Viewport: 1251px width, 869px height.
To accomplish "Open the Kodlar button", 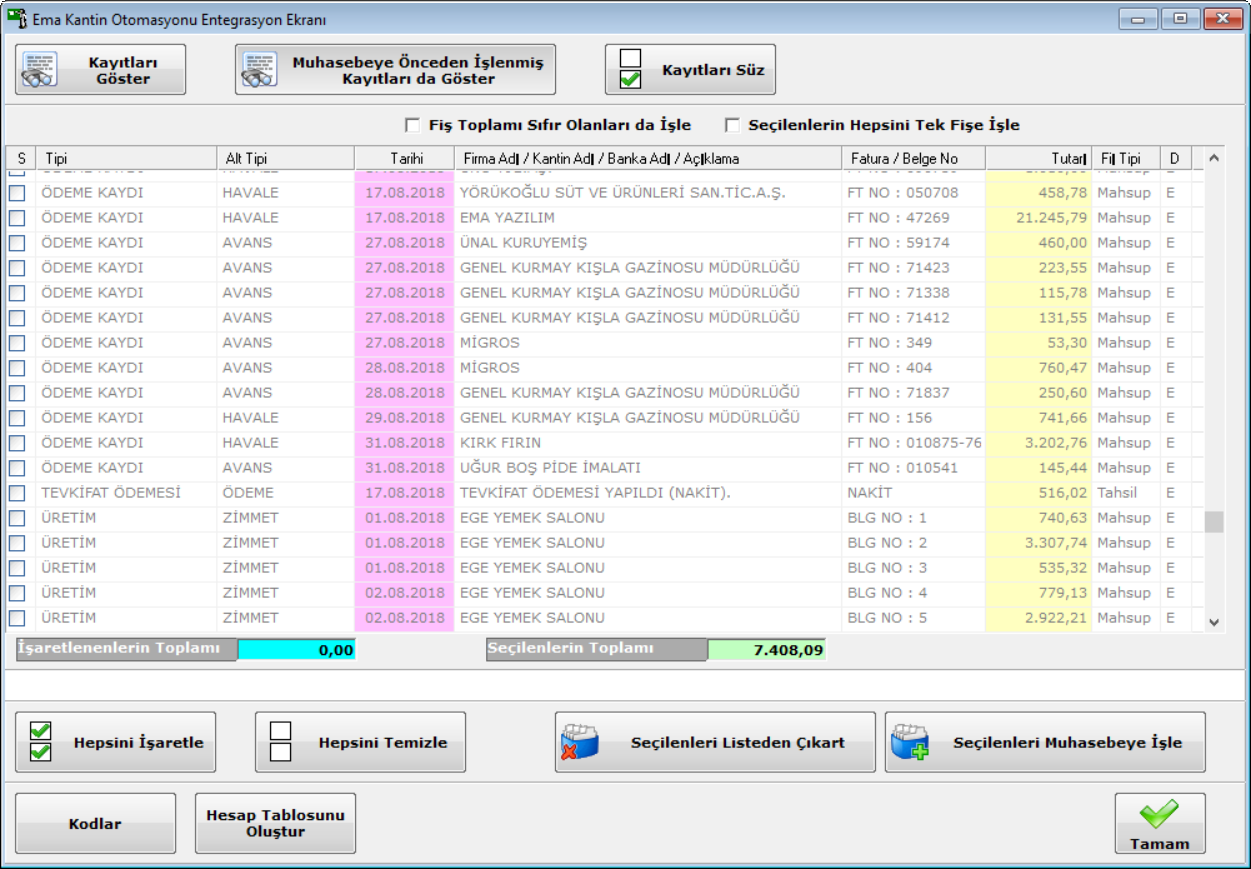I will click(95, 824).
